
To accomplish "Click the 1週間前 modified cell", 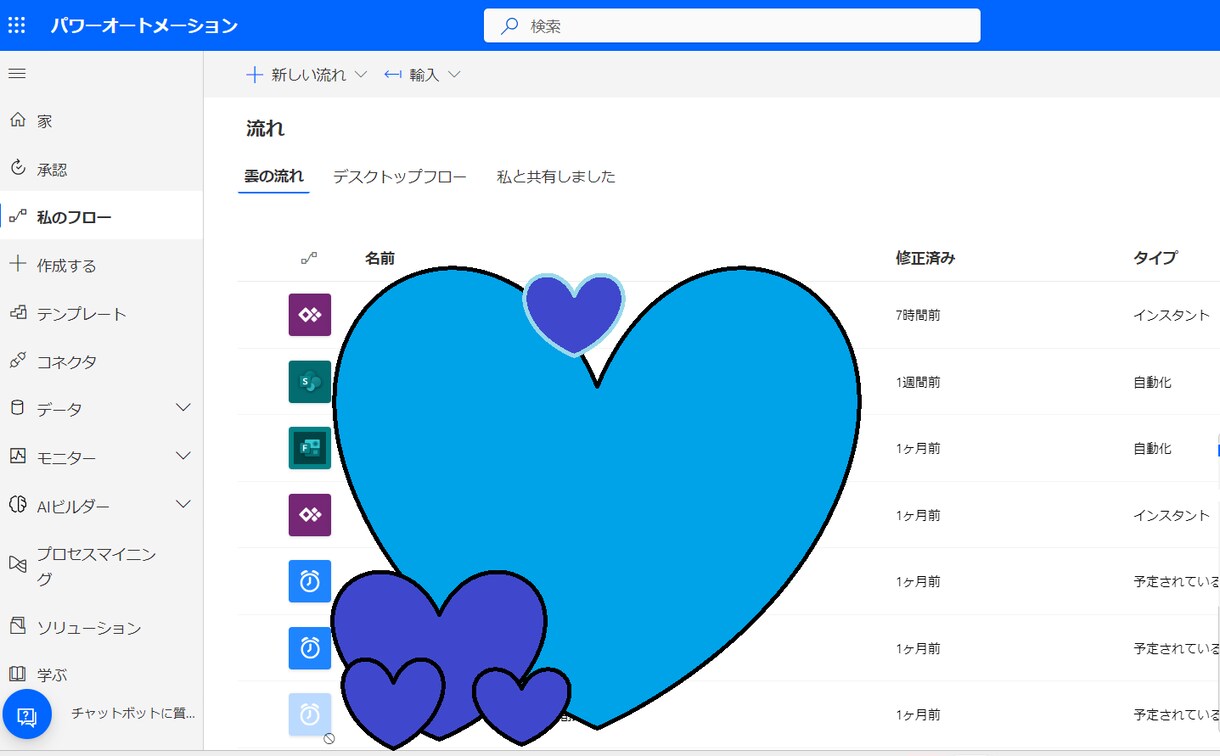I will point(918,382).
